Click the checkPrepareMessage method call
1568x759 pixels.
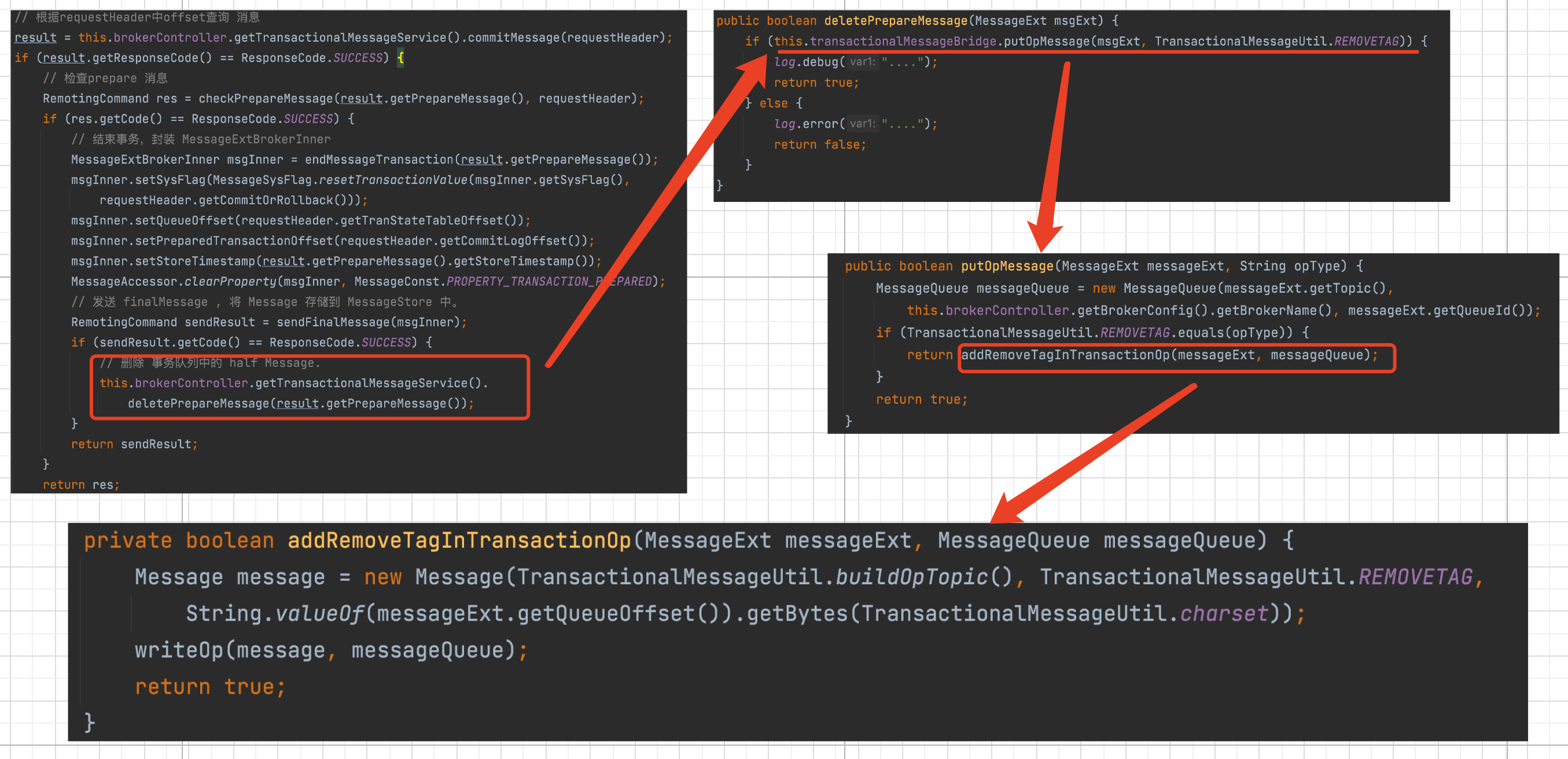[265, 98]
